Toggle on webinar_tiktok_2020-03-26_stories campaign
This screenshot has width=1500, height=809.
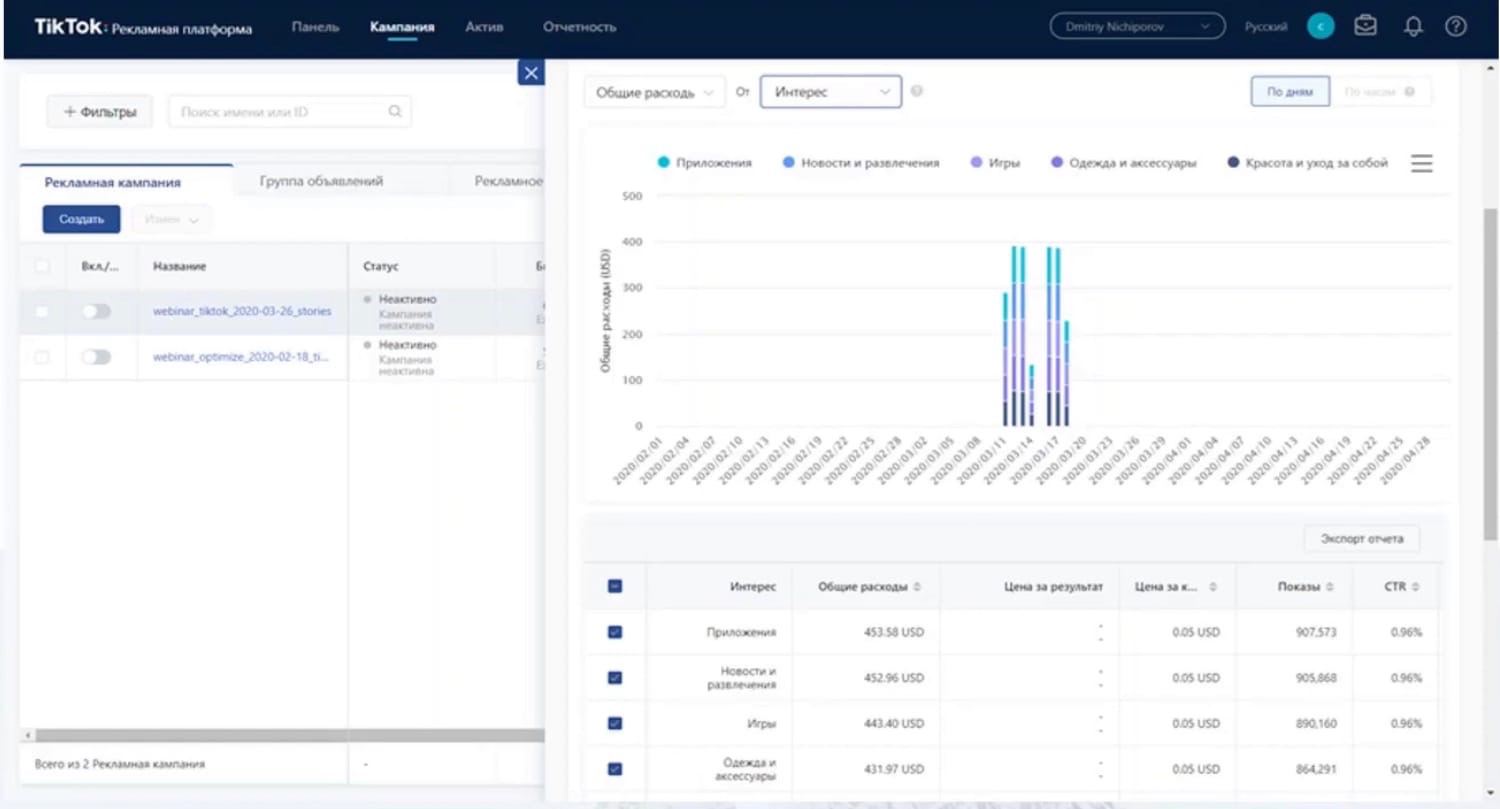coord(96,312)
